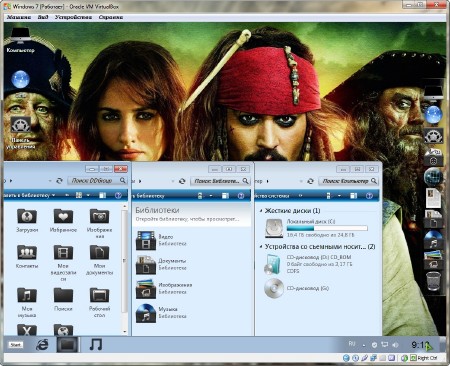Open the Документы library
The height and width of the screenshot is (366, 450).
point(162,264)
